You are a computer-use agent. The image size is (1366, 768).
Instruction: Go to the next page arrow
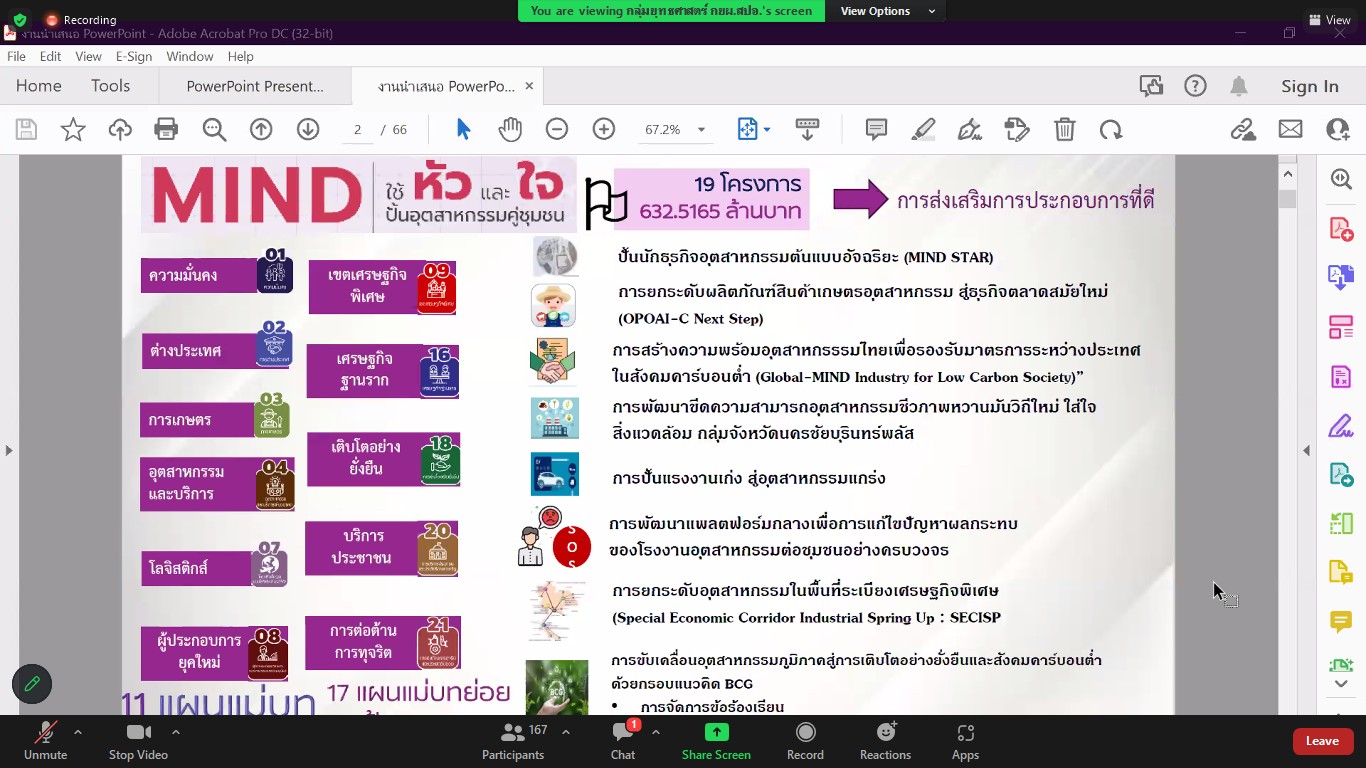pyautogui.click(x=308, y=129)
